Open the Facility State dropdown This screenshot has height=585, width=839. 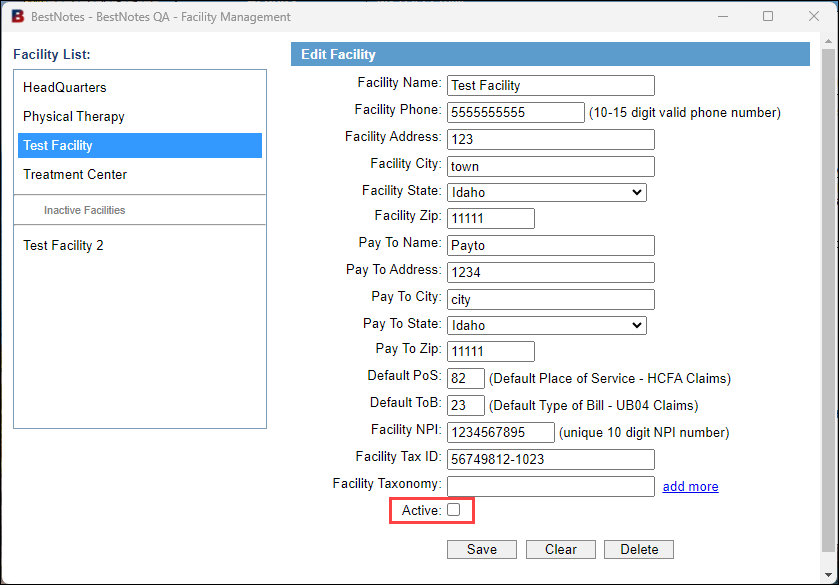point(547,192)
